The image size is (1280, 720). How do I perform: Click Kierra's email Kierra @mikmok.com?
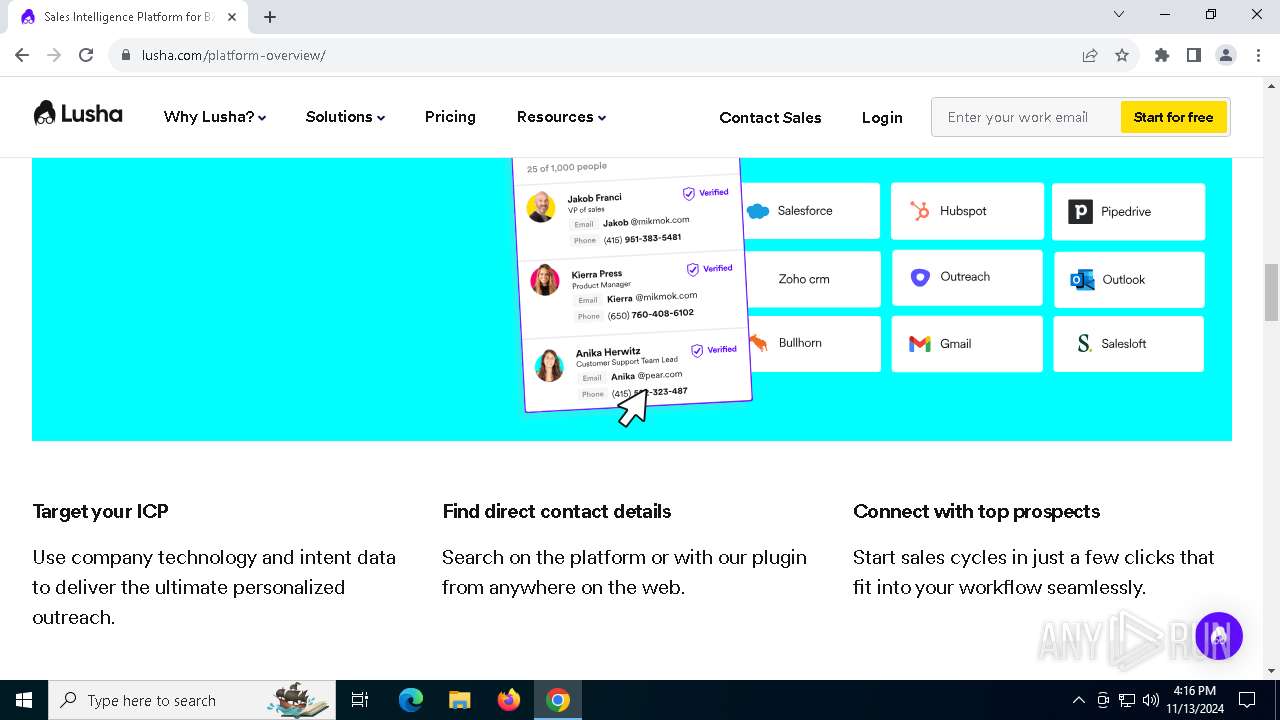point(652,298)
